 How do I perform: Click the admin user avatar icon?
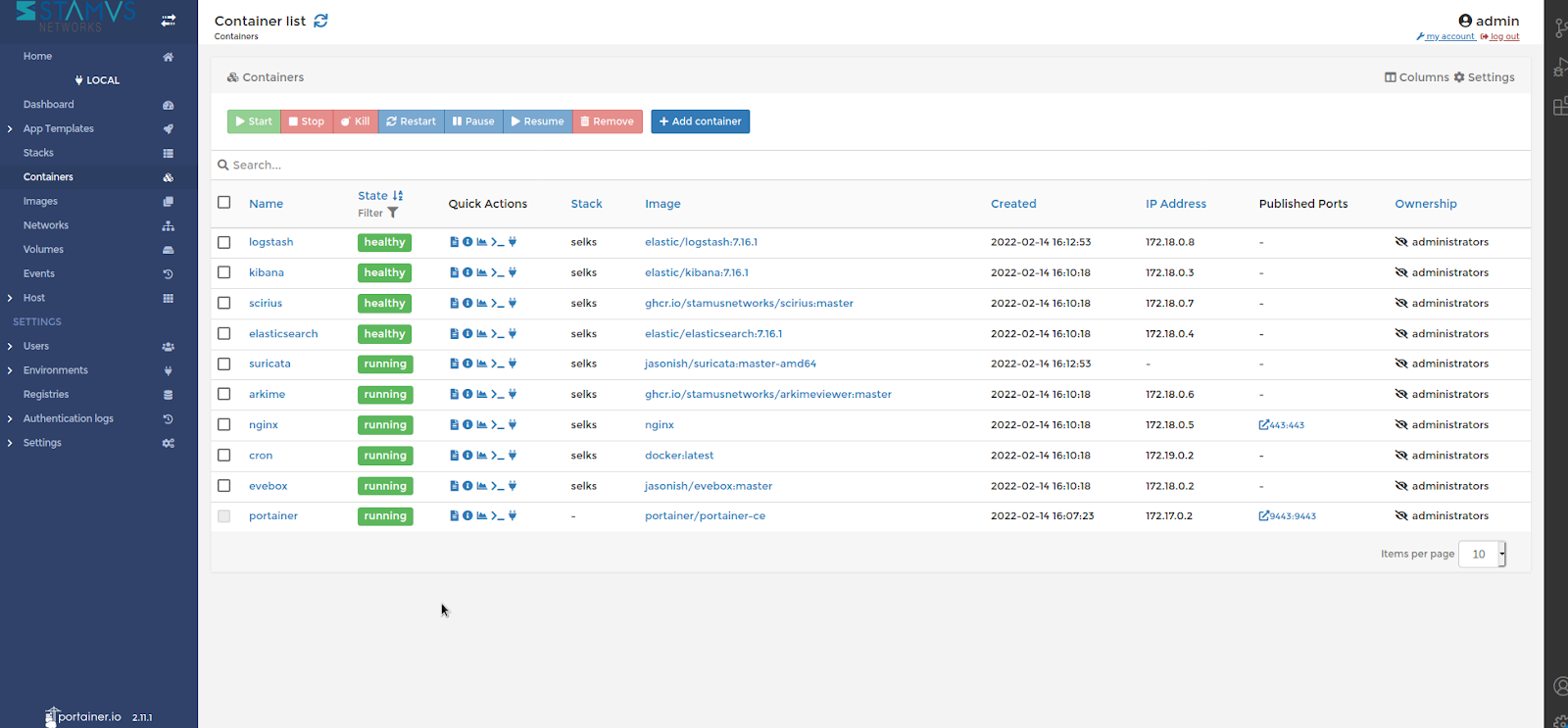click(x=1465, y=21)
